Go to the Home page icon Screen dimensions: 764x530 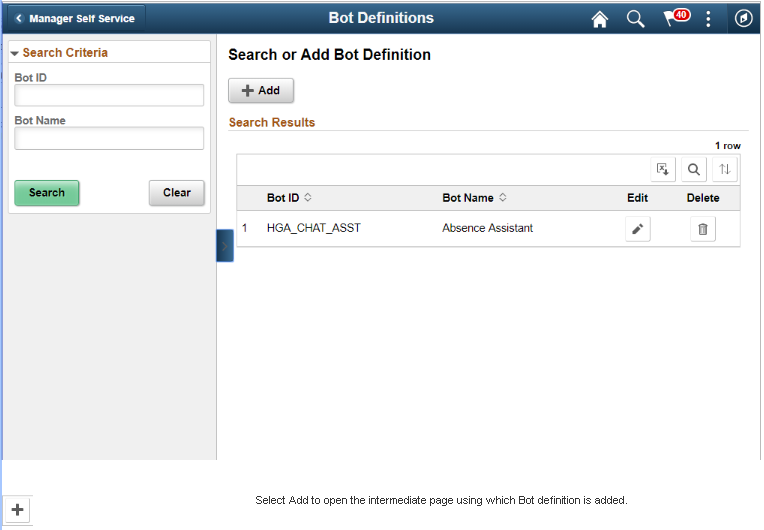tap(600, 19)
